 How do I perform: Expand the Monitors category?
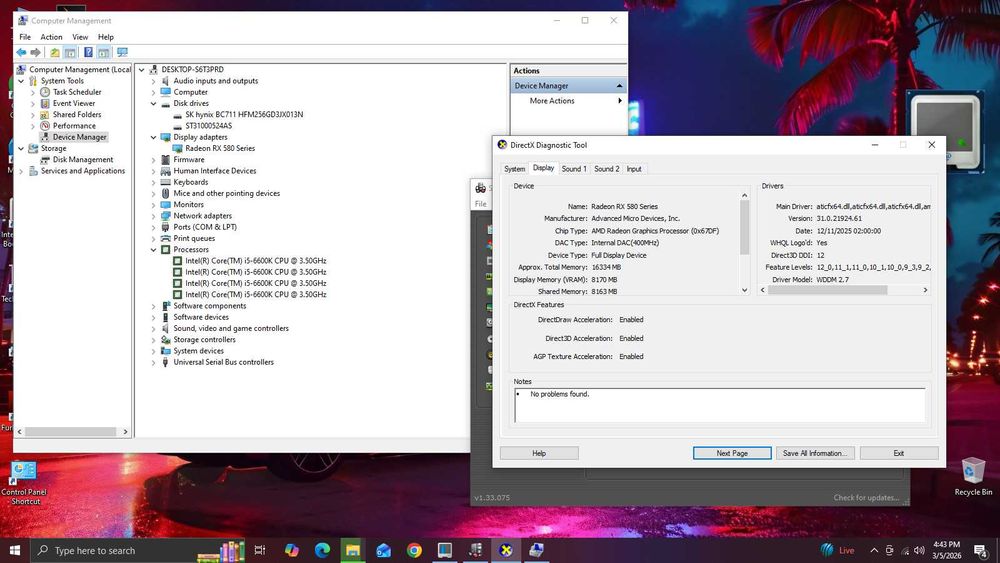click(153, 205)
